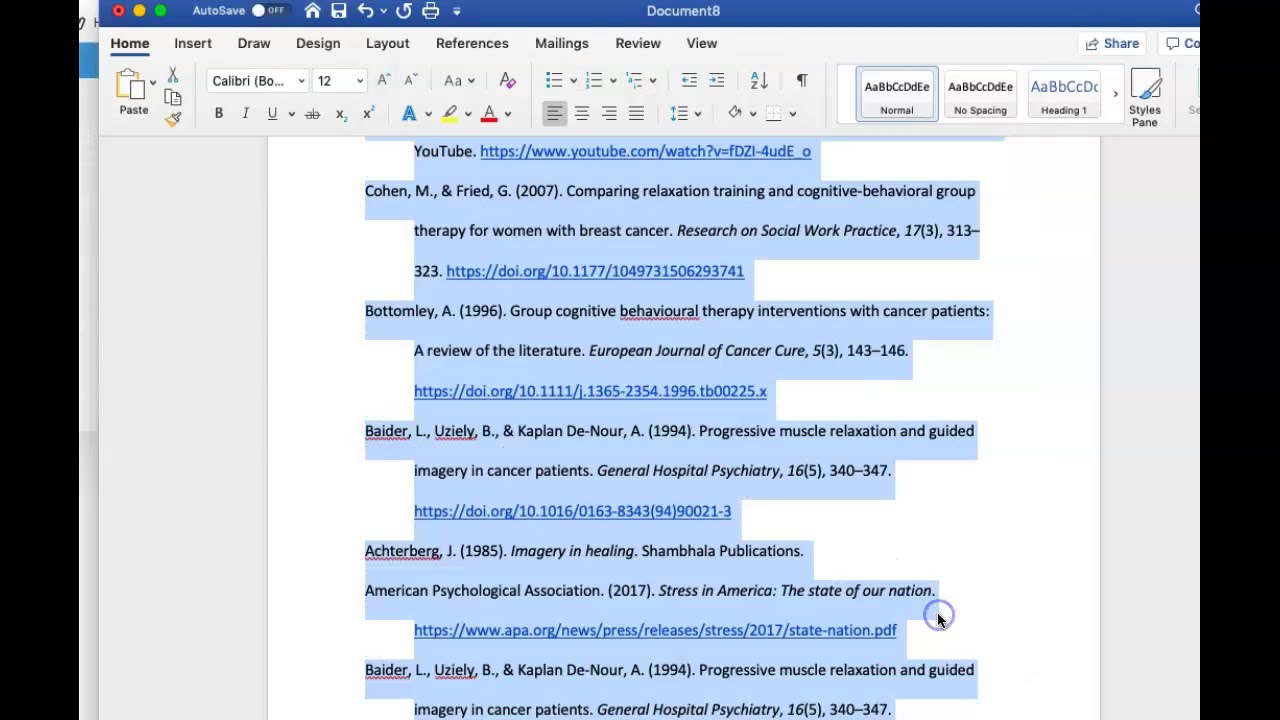This screenshot has height=720, width=1280.
Task: Switch to the Insert tab
Action: (x=193, y=43)
